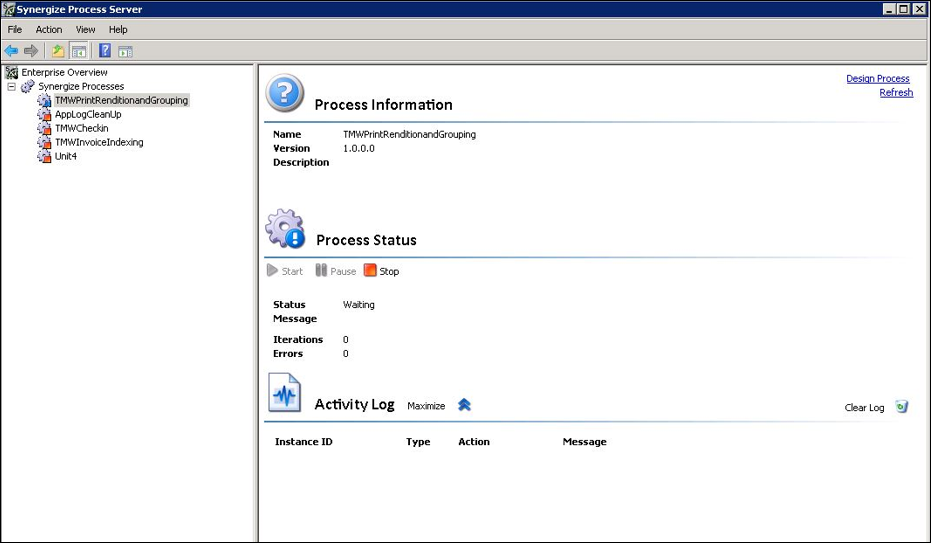Select the Unit4 process
Viewport: 931px width, 543px height.
66,156
